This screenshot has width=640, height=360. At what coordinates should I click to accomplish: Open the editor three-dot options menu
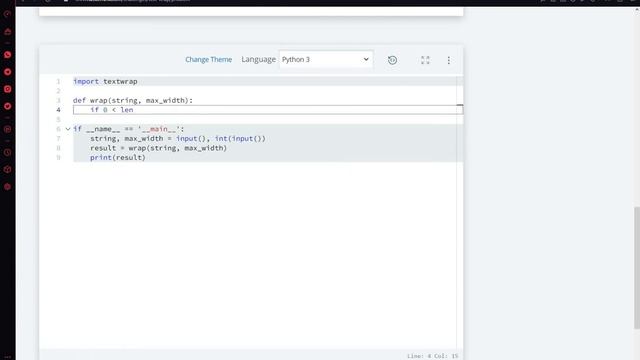449,60
